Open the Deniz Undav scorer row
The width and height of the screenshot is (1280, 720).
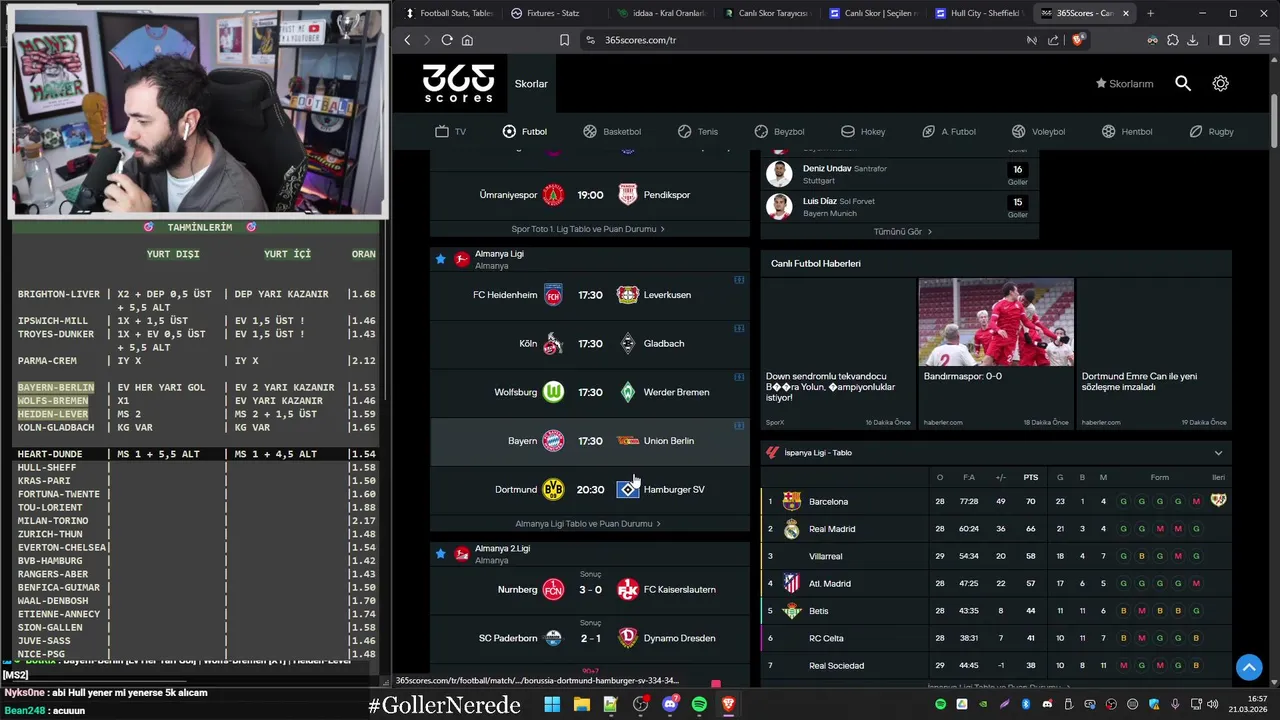pos(900,174)
